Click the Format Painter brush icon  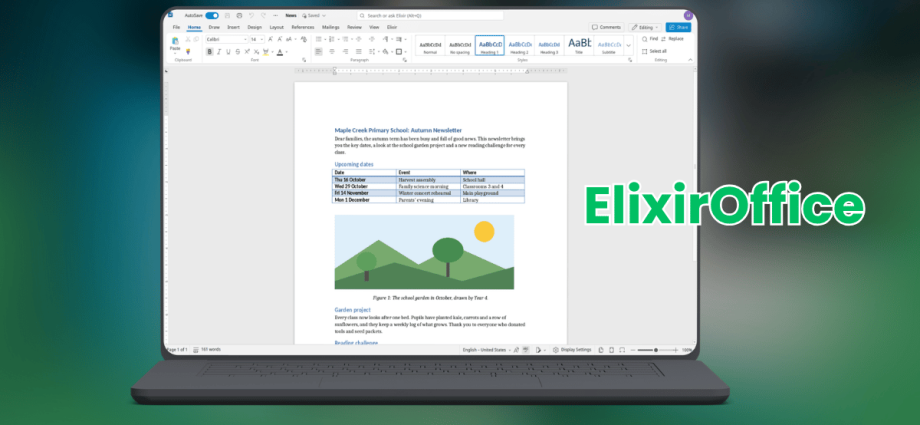[188, 52]
